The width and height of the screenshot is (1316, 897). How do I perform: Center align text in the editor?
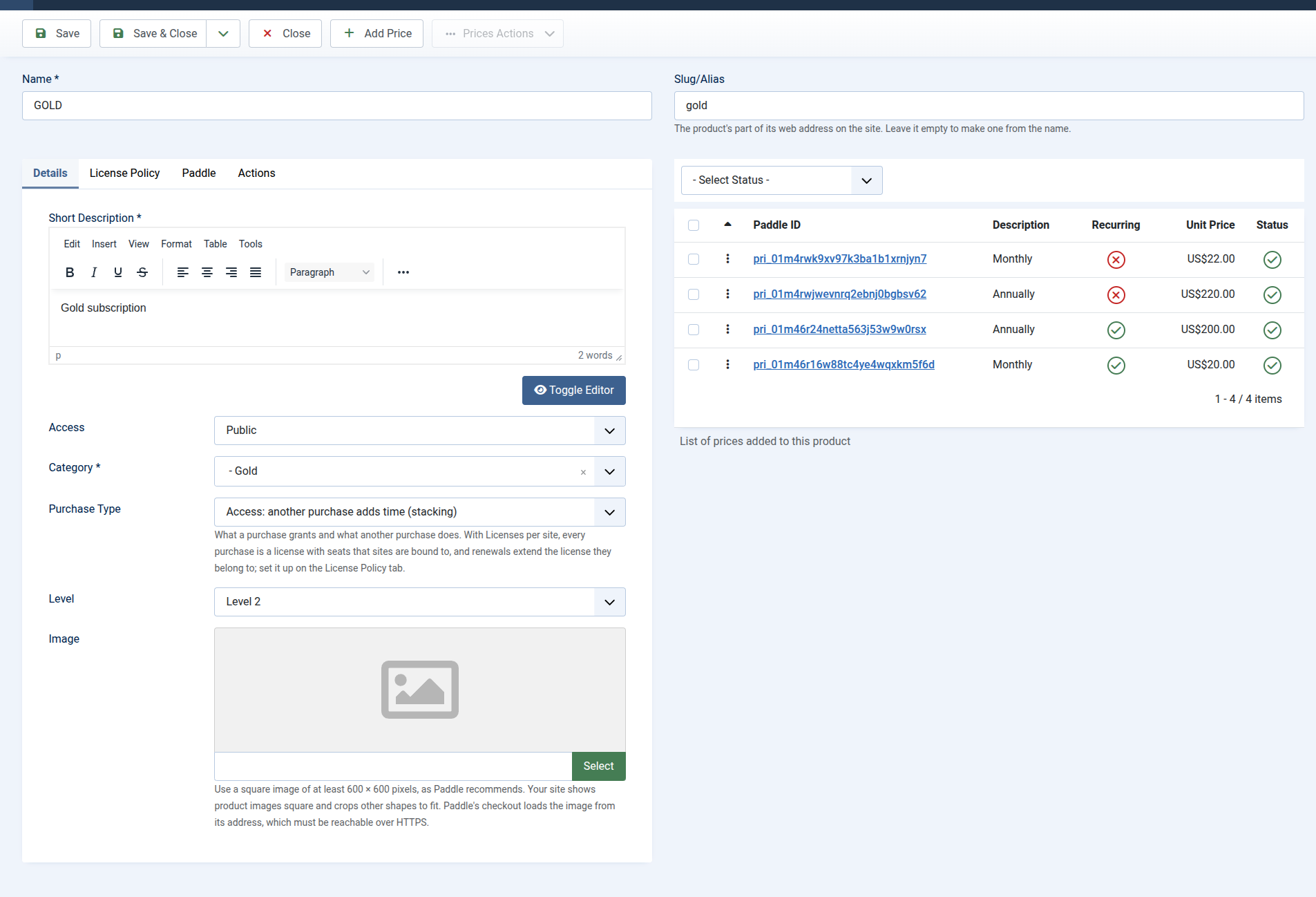[x=207, y=272]
